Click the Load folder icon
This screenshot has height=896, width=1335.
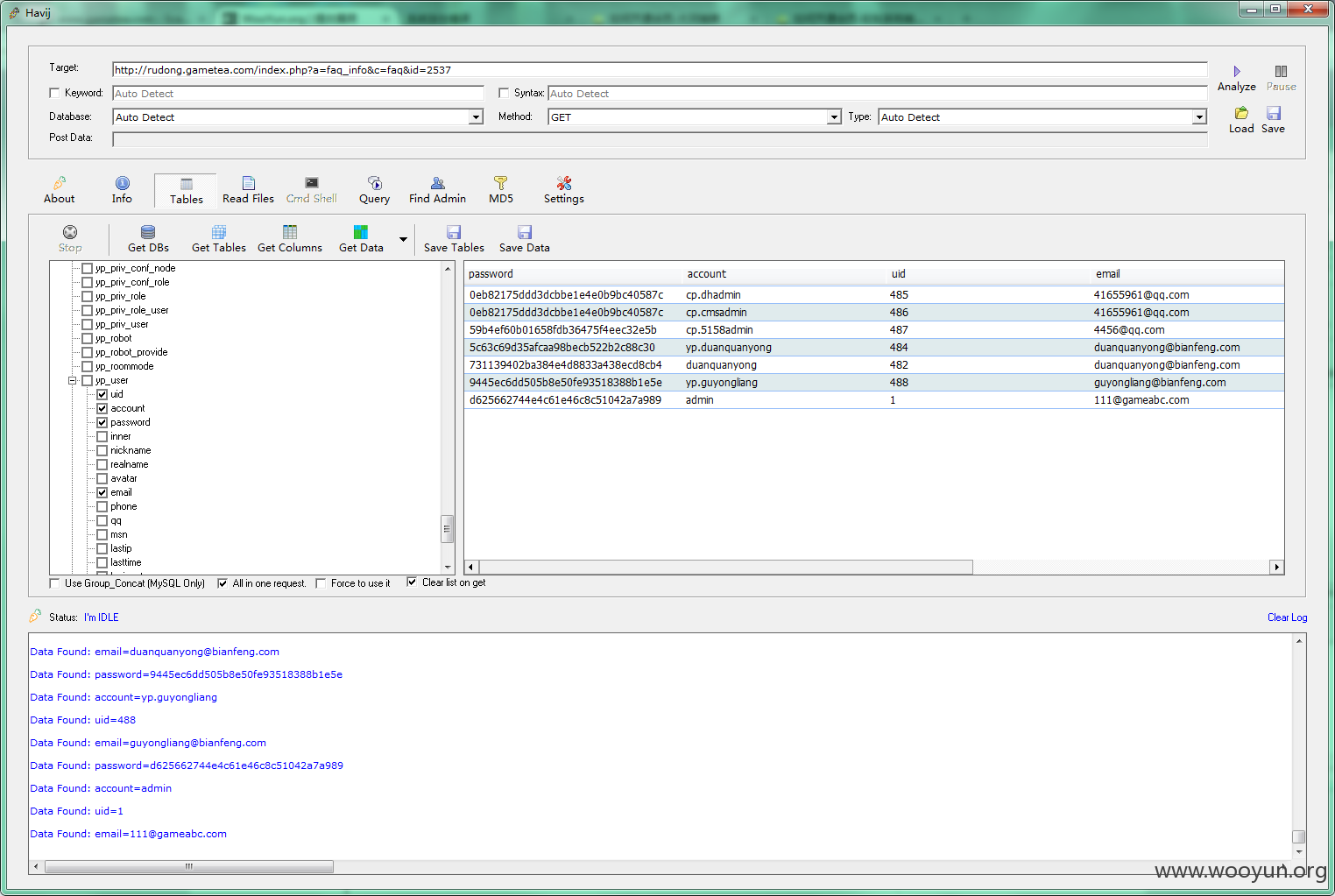pos(1241,113)
